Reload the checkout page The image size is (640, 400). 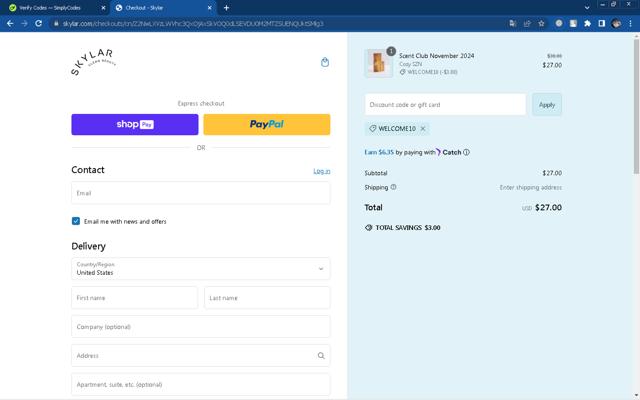[38, 23]
